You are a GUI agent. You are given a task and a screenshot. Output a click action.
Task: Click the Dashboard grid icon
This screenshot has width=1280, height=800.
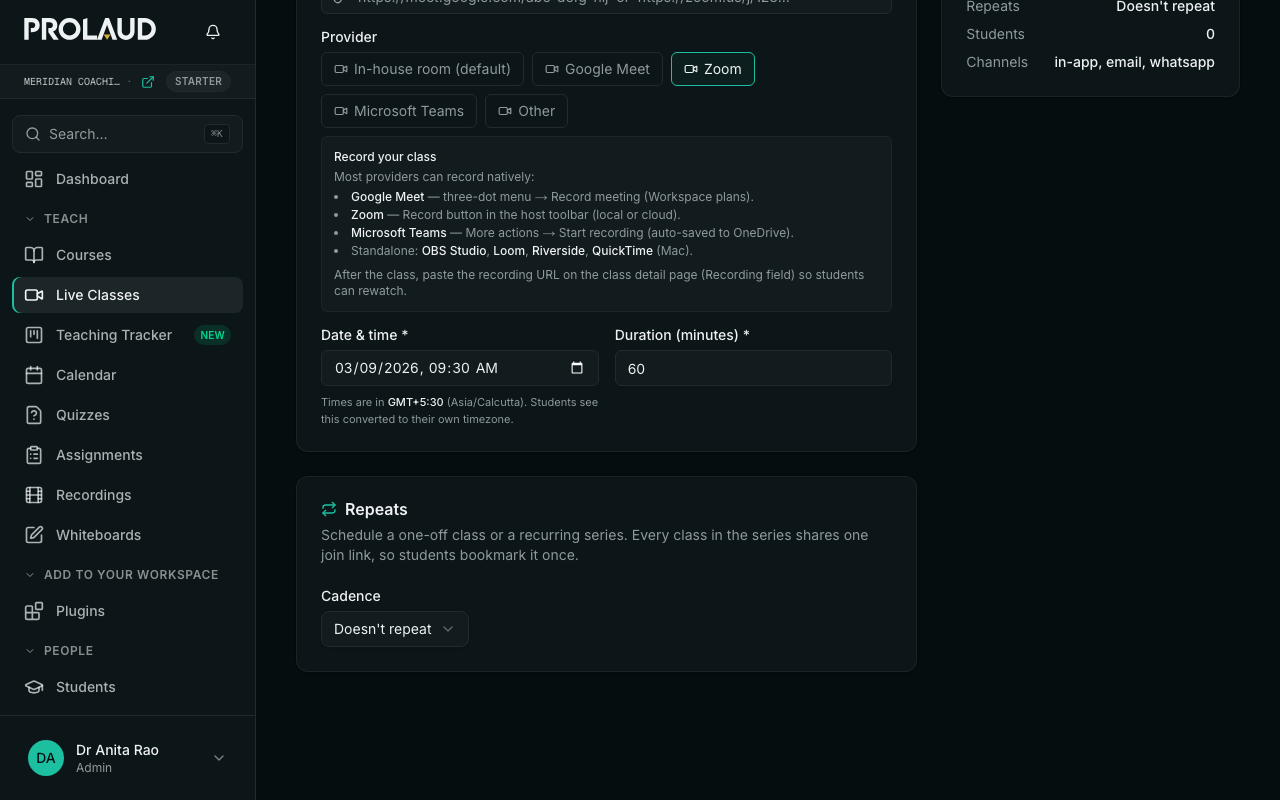tap(34, 179)
